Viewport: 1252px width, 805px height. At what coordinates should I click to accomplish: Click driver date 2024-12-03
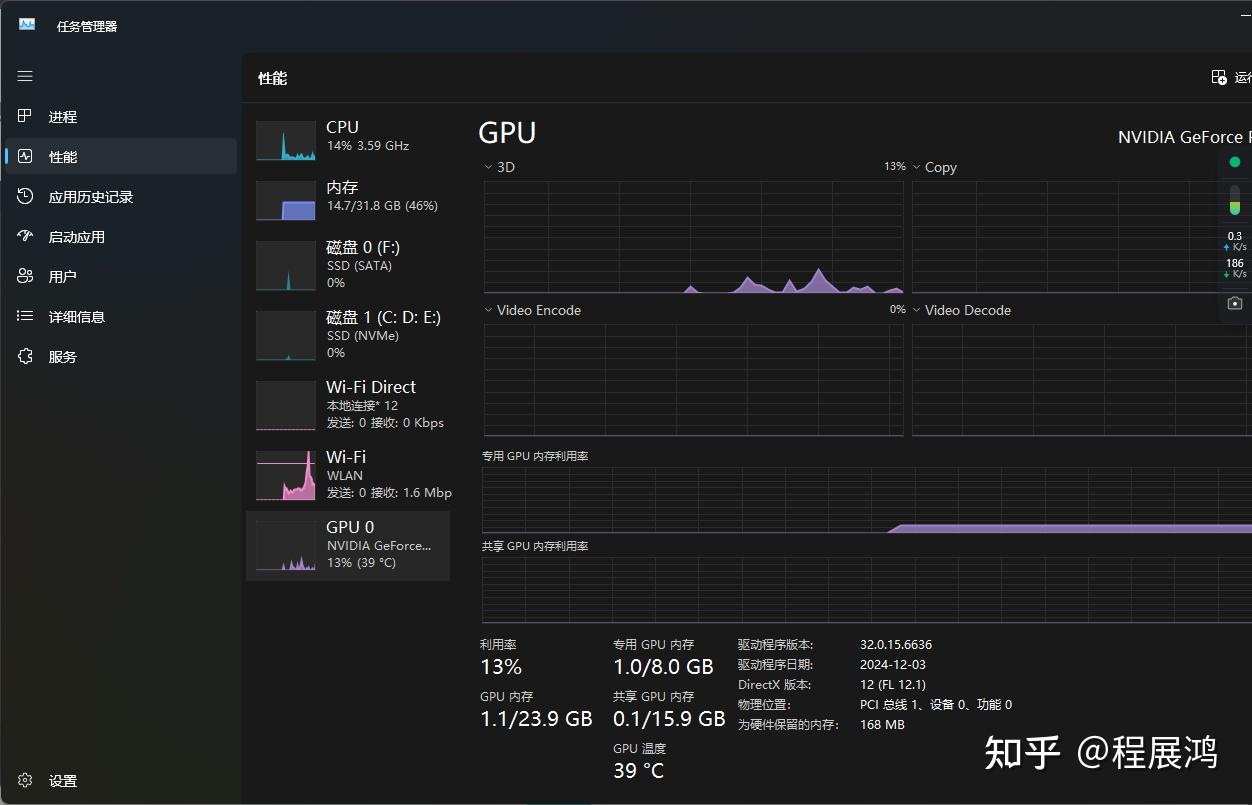click(893, 665)
